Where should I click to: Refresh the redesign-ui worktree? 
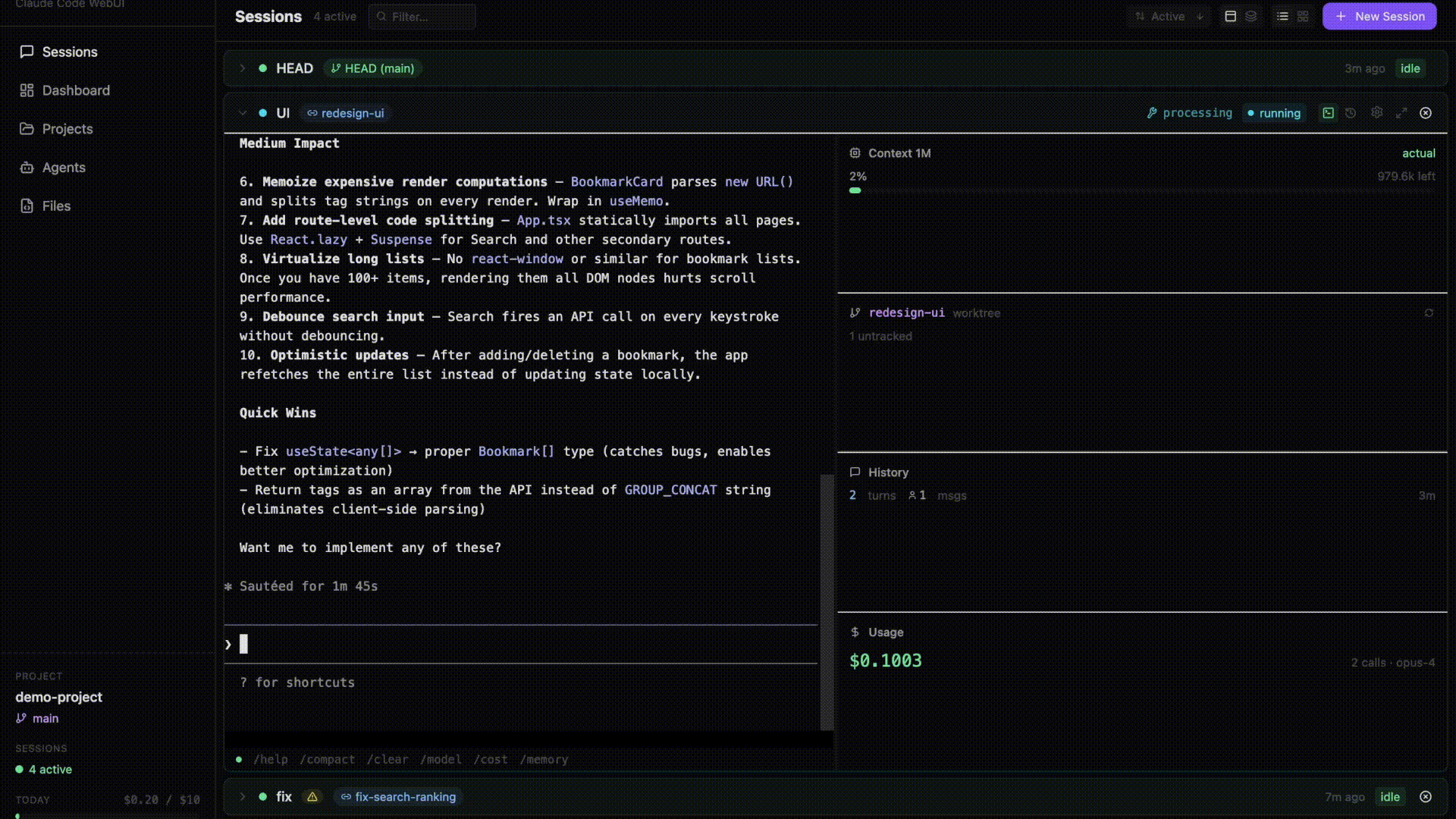[x=1429, y=313]
